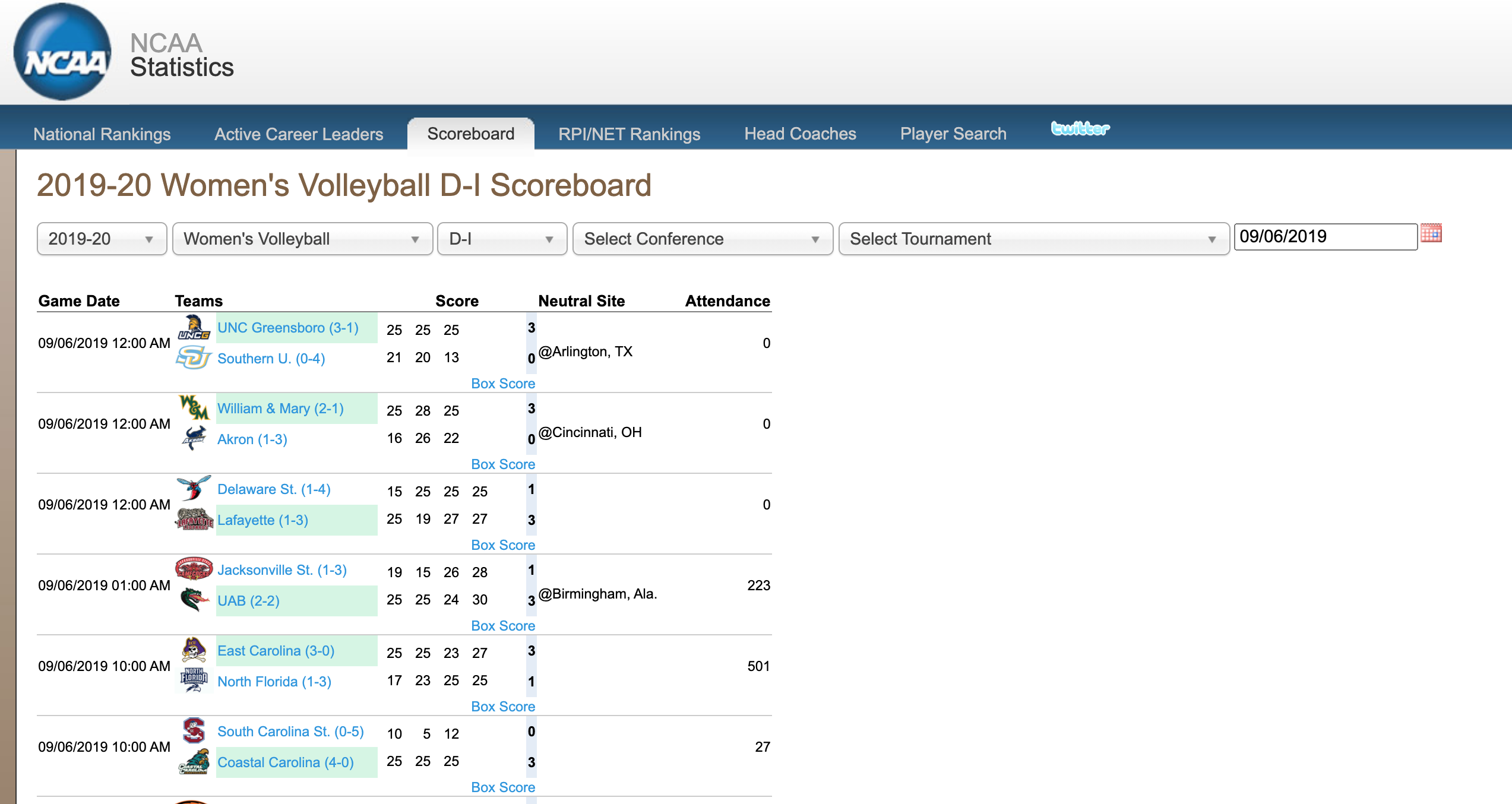Switch to the National Rankings tab
This screenshot has width=1512, height=804.
(102, 134)
